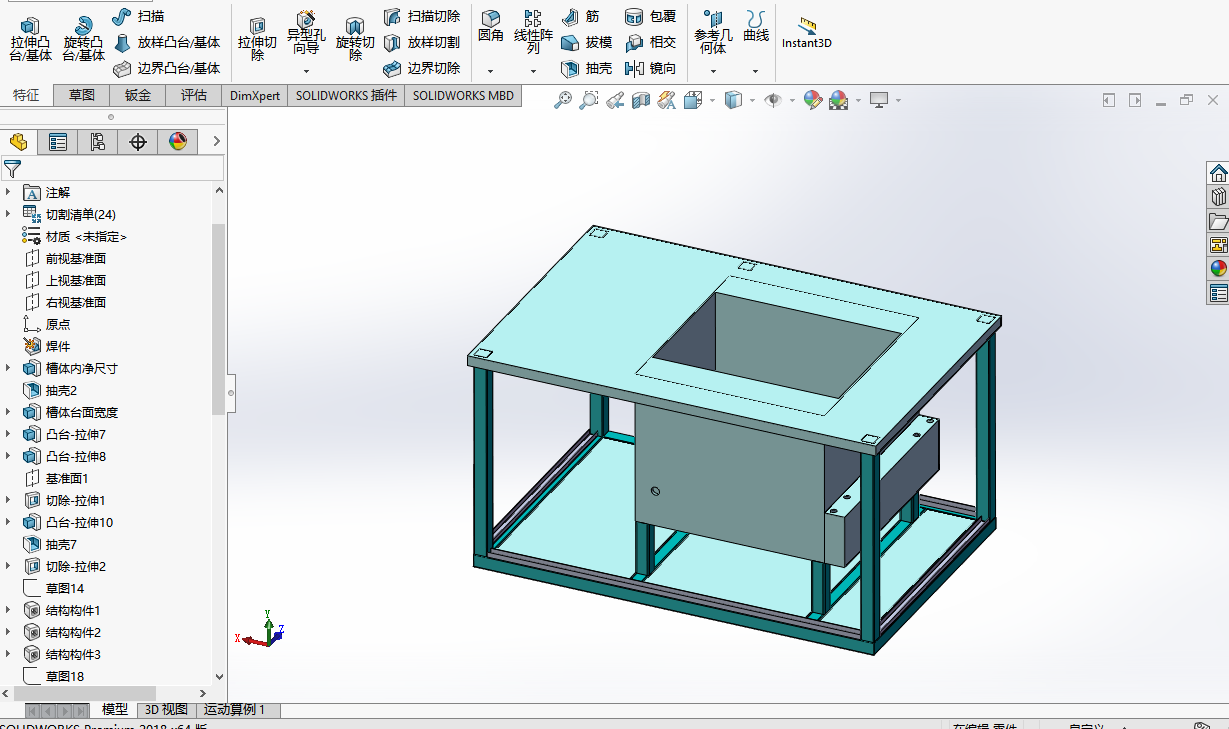
Task: Click the 线性阵列 linear pattern tool
Action: coord(533,32)
